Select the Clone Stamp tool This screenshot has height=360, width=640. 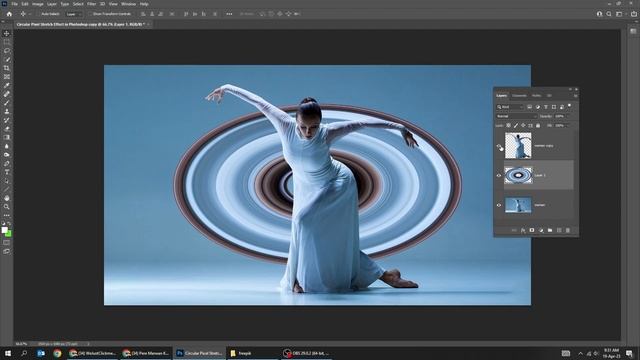coord(7,111)
